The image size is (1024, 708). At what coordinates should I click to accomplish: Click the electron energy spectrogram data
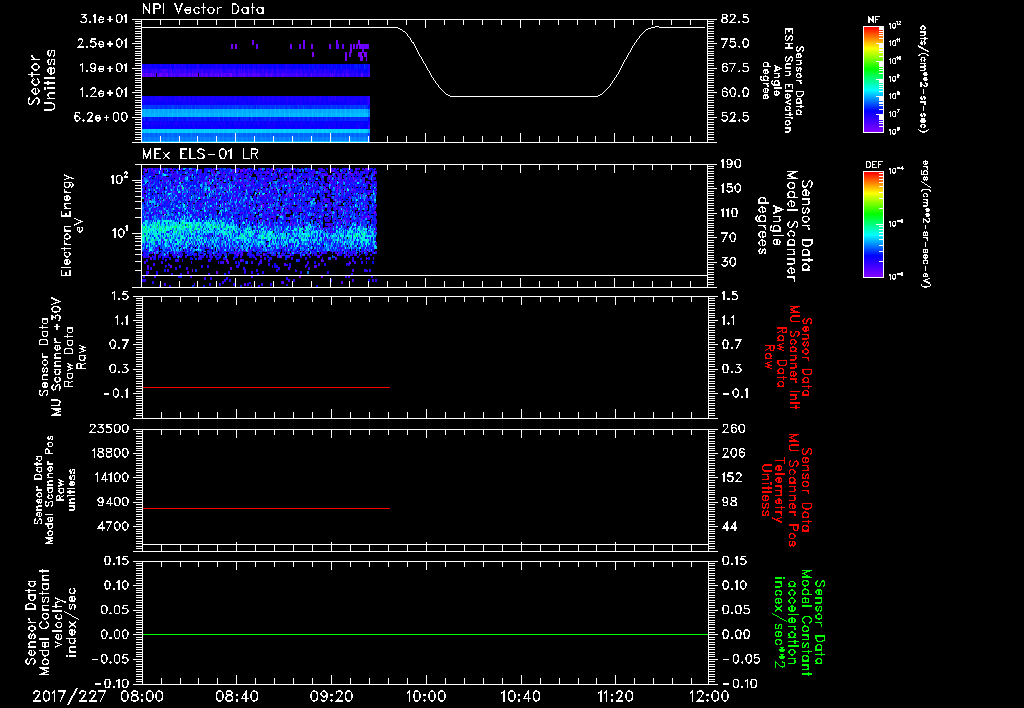click(259, 227)
